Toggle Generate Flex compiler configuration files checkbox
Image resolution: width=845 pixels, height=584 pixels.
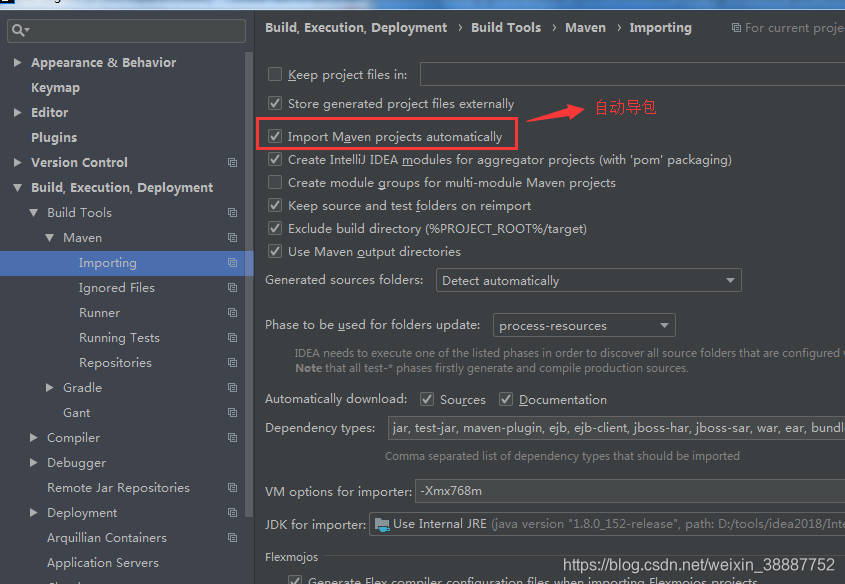pos(295,580)
